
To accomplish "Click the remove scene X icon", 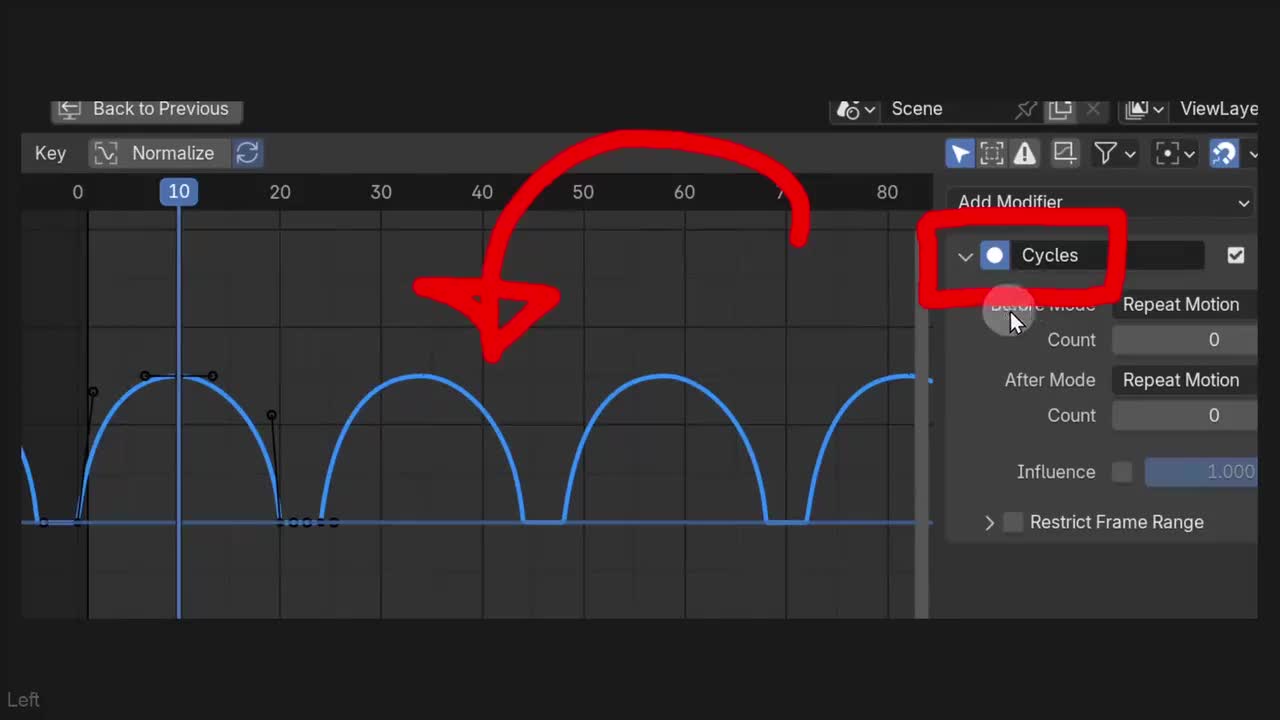I will [1093, 109].
